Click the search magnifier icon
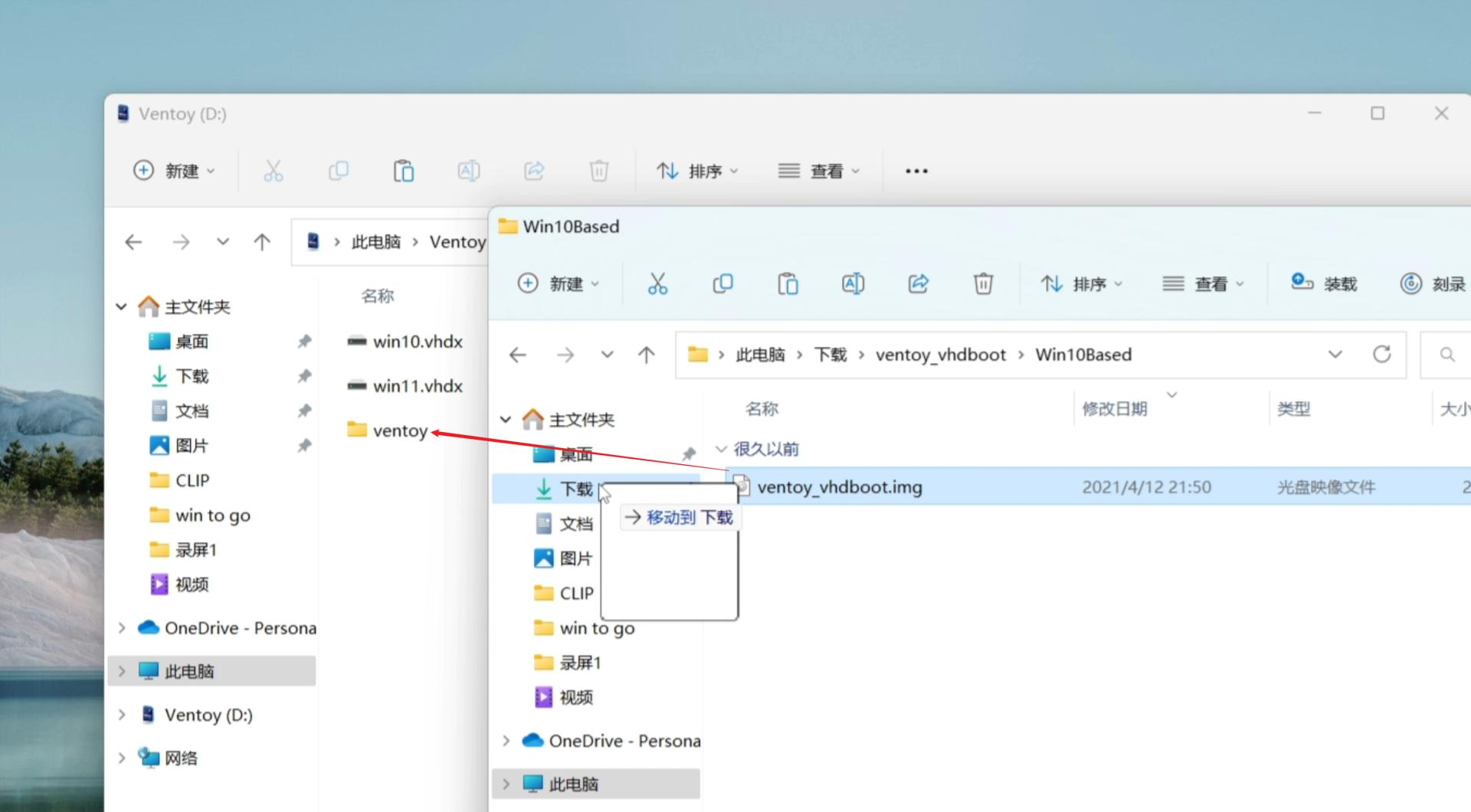This screenshot has height=812, width=1471. tap(1446, 354)
